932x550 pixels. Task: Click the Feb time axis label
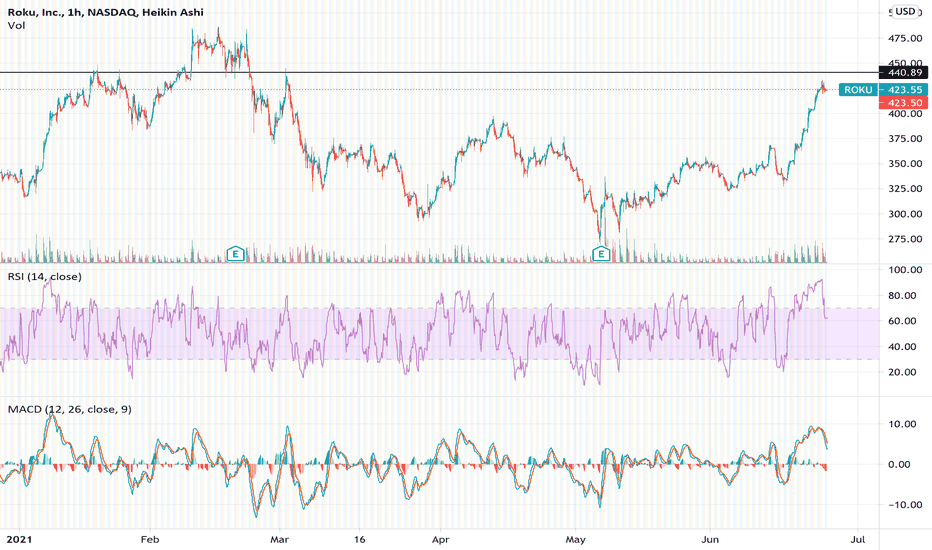[x=150, y=540]
